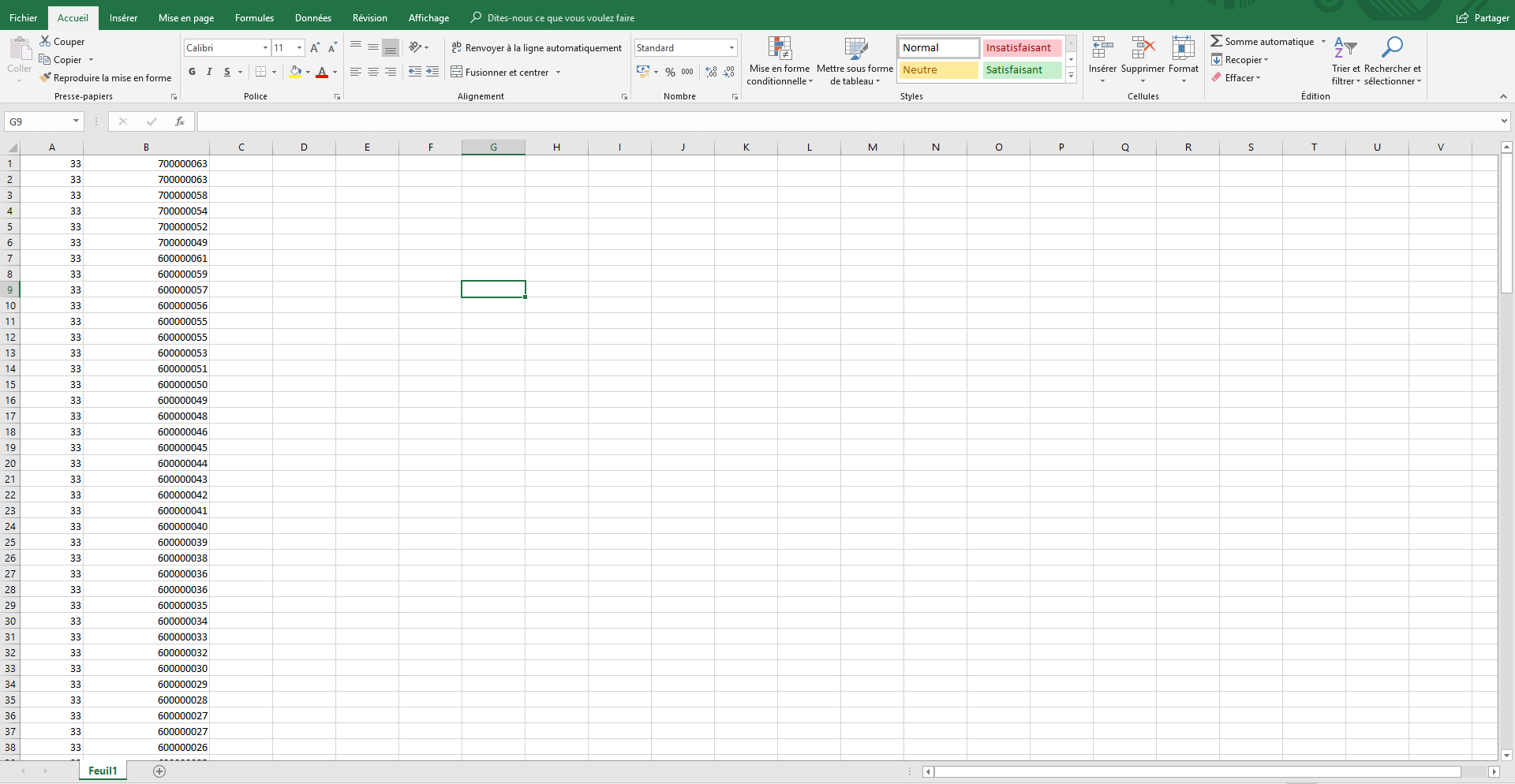Switch to the Données tab
This screenshot has height=784, width=1515.
313,17
